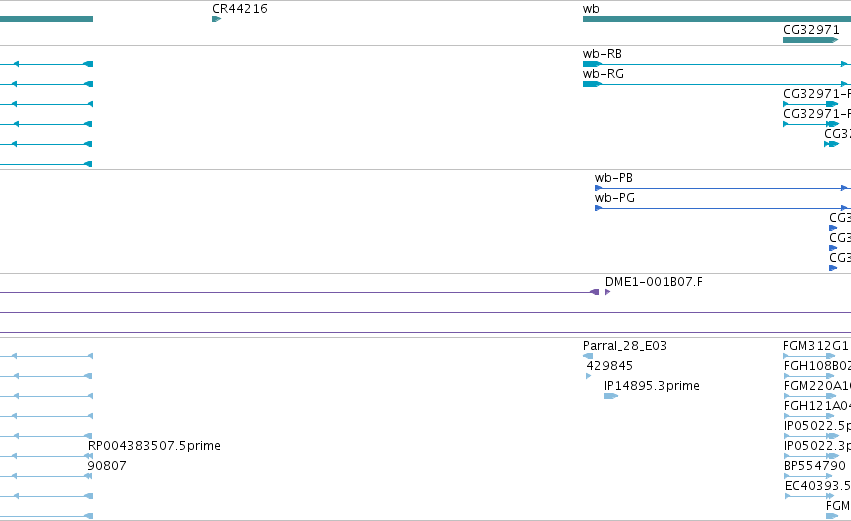Click the RP004383507.5prime label

tap(154, 446)
